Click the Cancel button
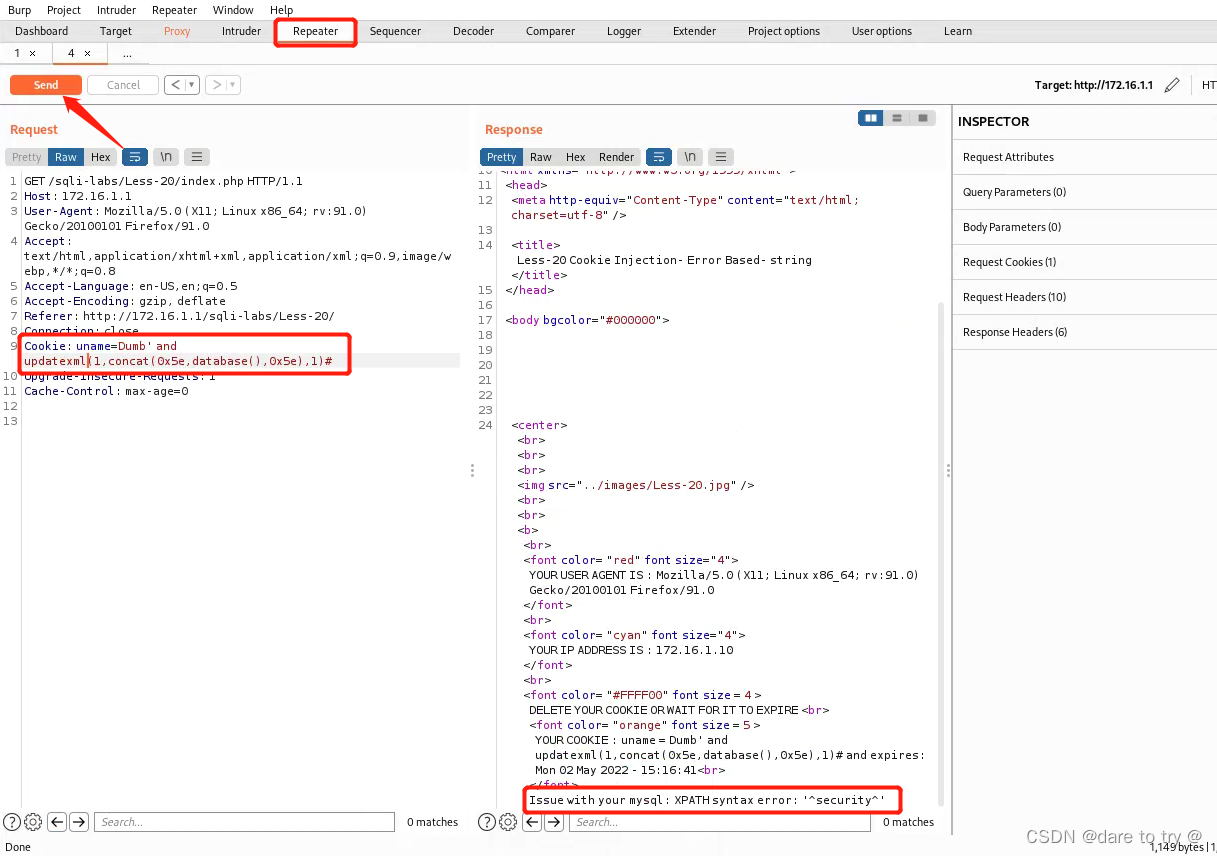This screenshot has height=856, width=1217. click(123, 85)
